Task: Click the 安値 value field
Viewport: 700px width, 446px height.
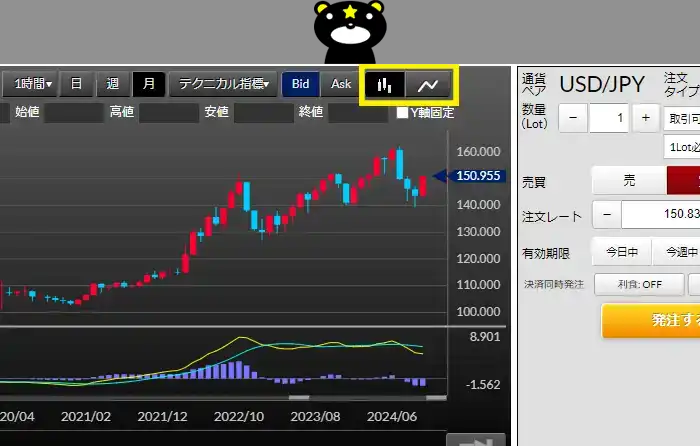Action: point(264,113)
